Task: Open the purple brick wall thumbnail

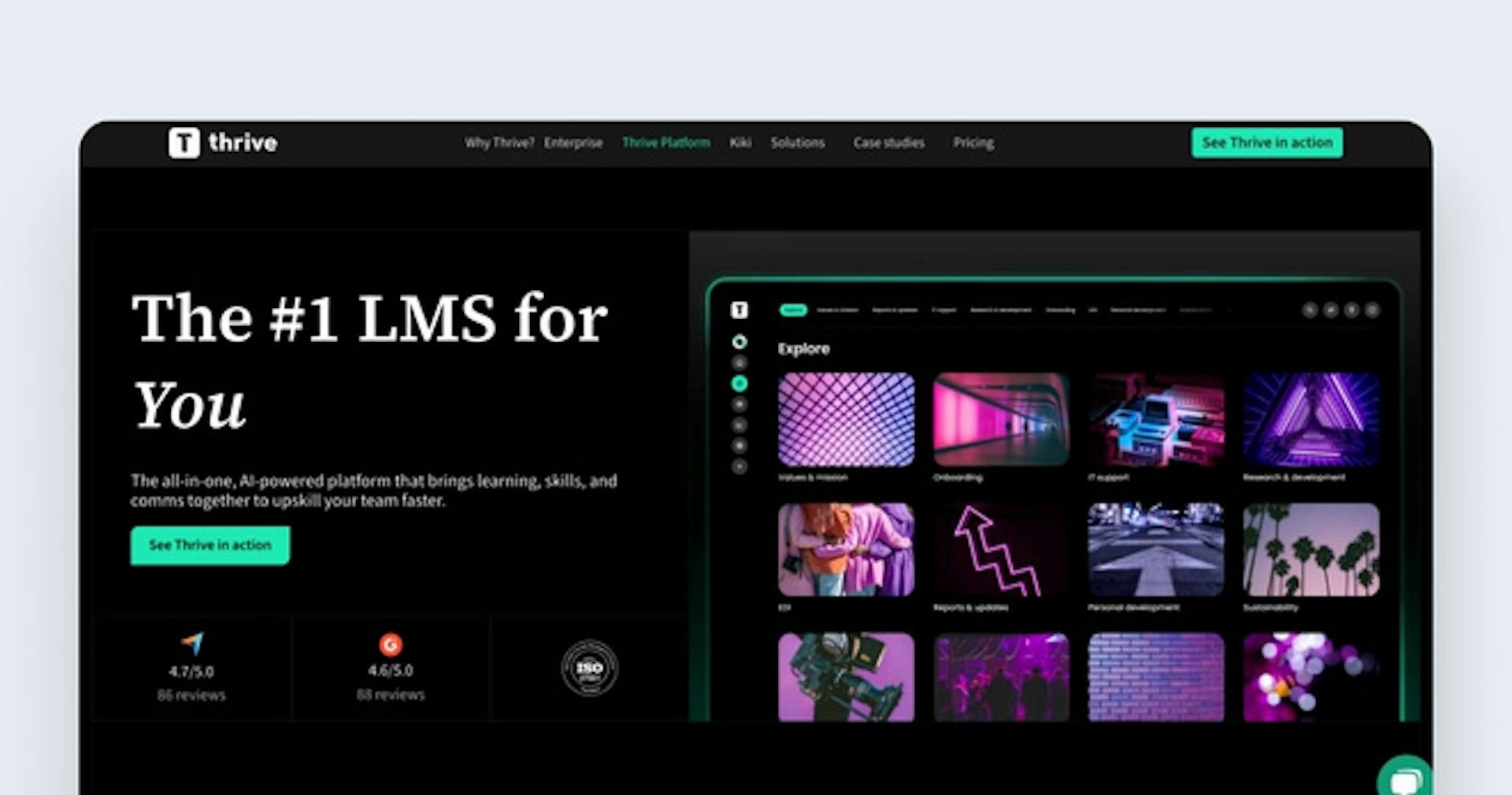Action: pyautogui.click(x=1156, y=678)
